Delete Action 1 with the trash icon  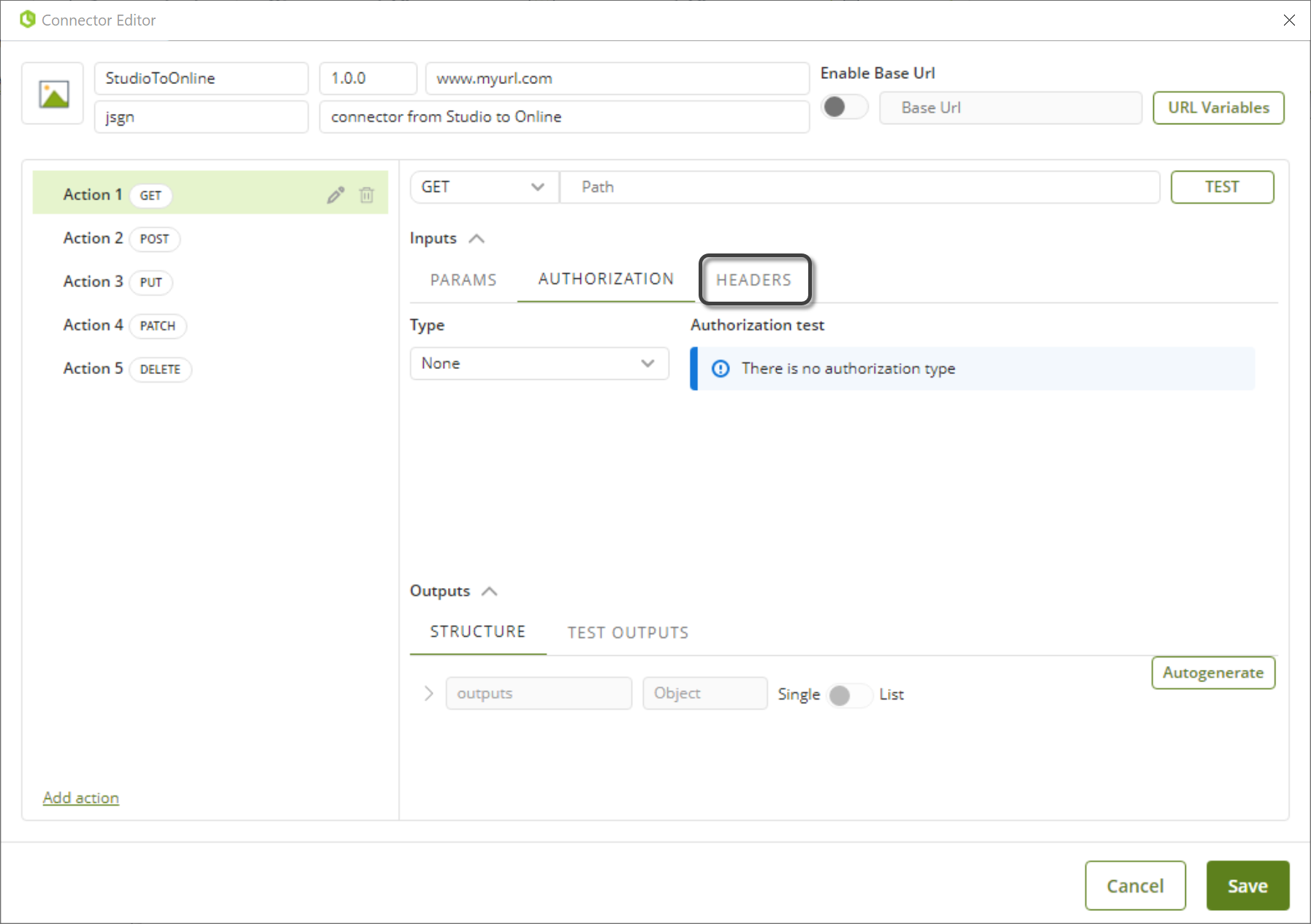[367, 195]
